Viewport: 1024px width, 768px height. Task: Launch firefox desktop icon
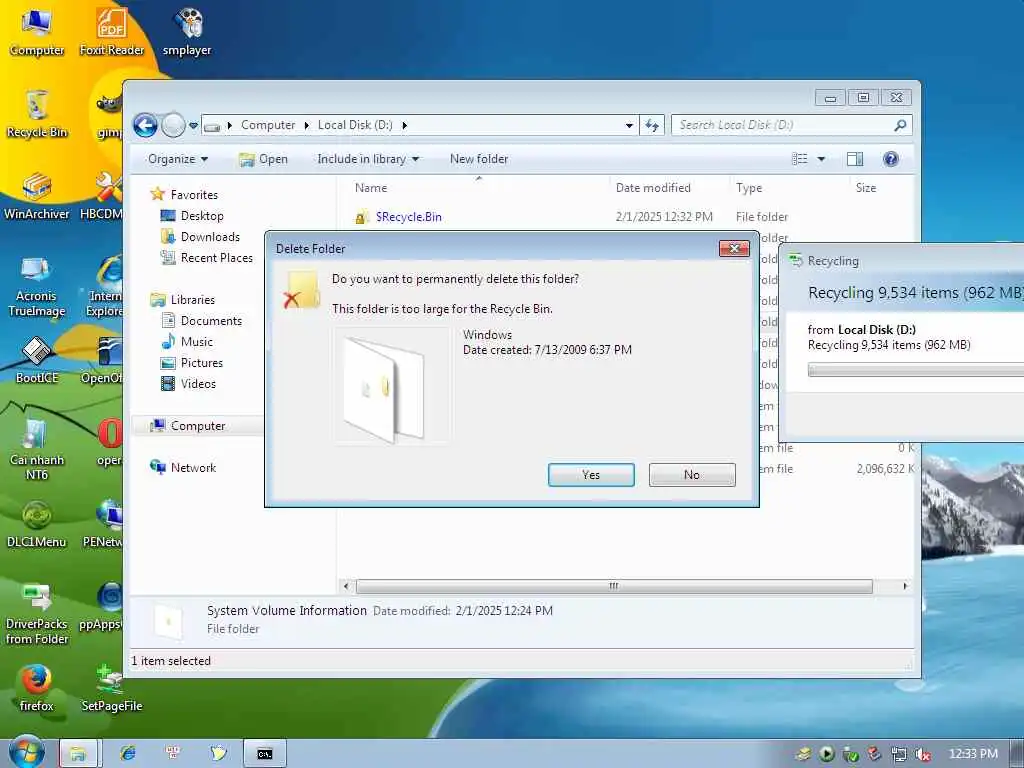pos(37,688)
